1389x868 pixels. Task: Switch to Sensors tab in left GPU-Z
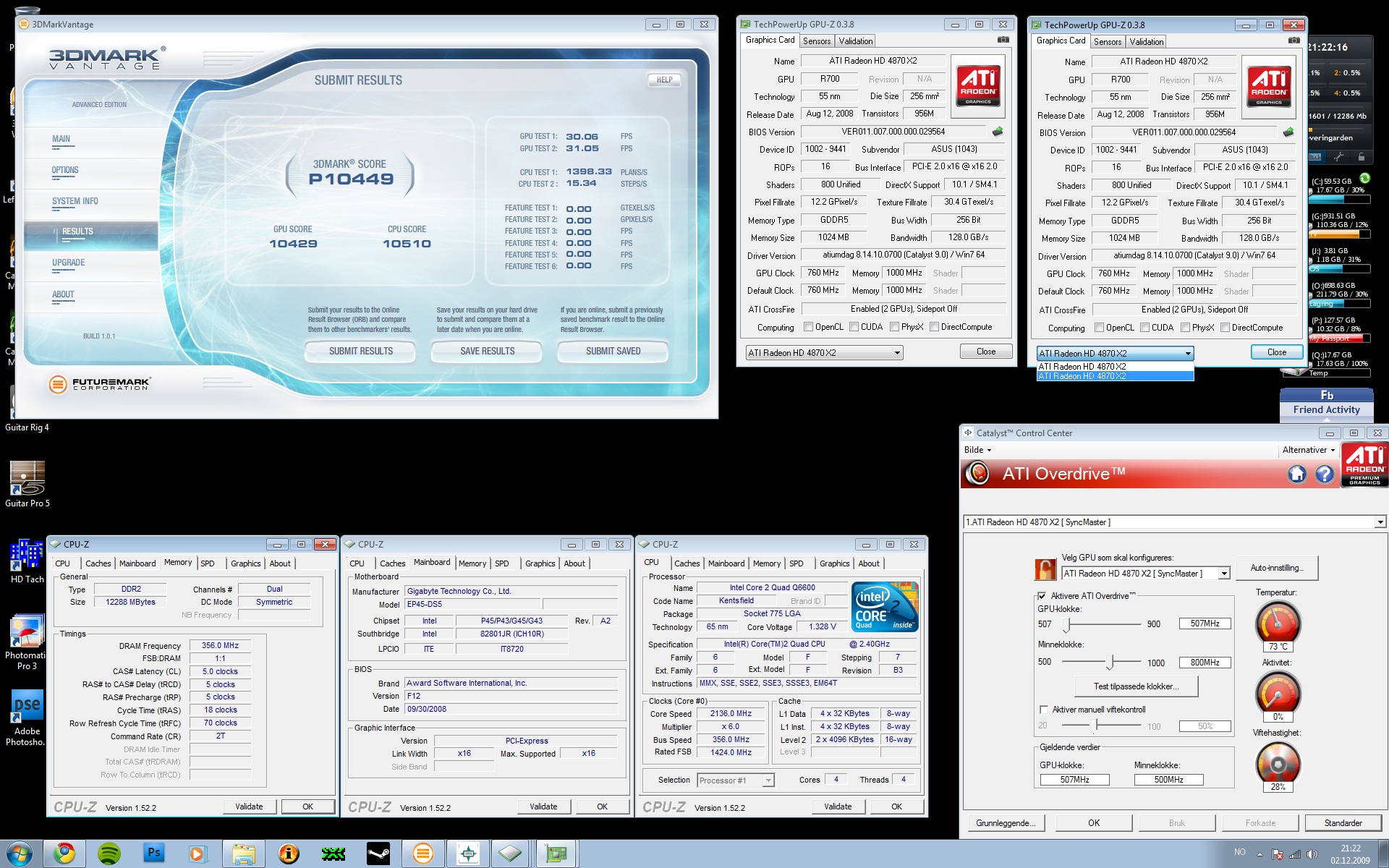(x=817, y=41)
